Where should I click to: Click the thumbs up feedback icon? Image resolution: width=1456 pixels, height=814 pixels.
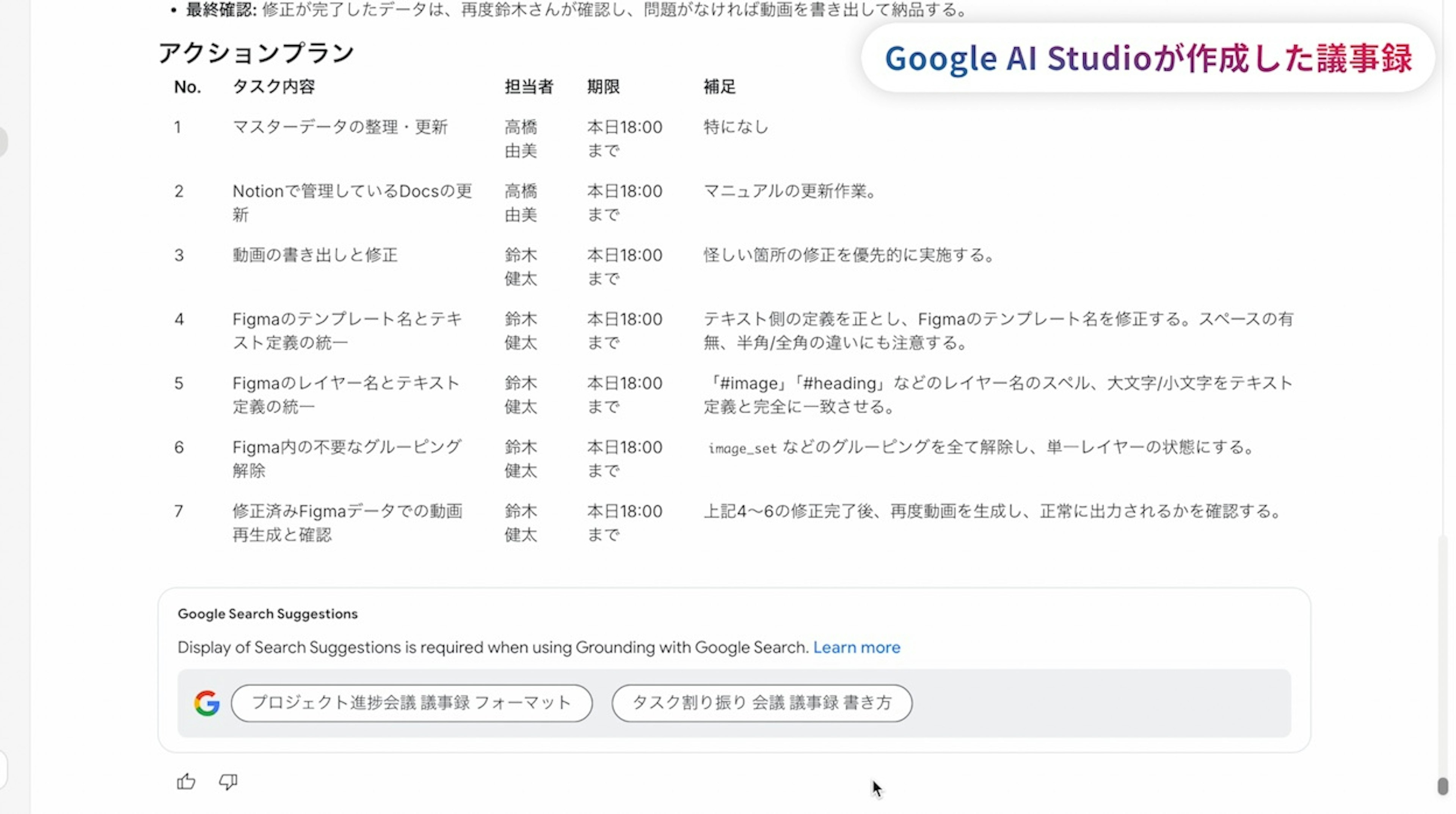(x=186, y=781)
